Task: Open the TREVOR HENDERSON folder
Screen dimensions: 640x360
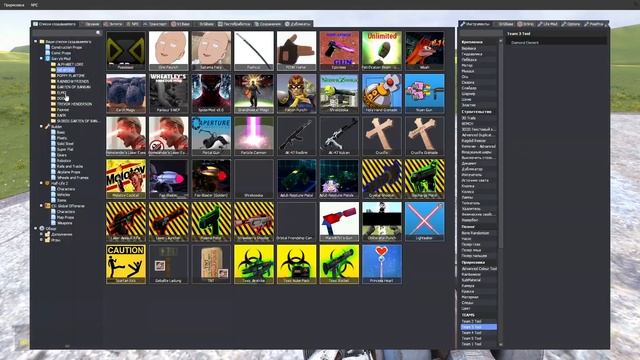Action: (71, 104)
